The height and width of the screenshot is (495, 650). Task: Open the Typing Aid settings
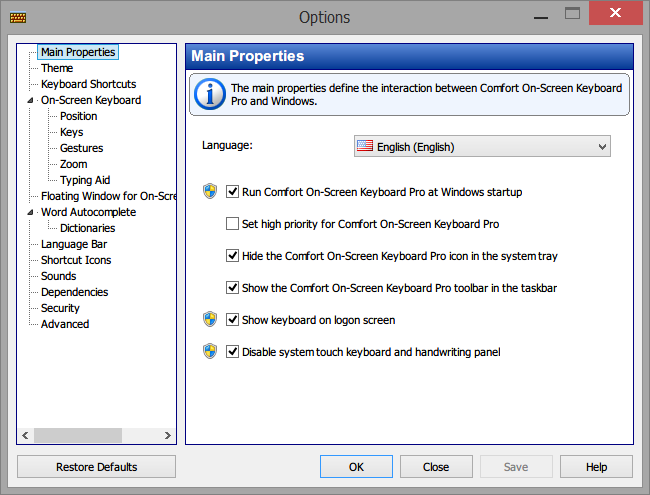coord(85,180)
